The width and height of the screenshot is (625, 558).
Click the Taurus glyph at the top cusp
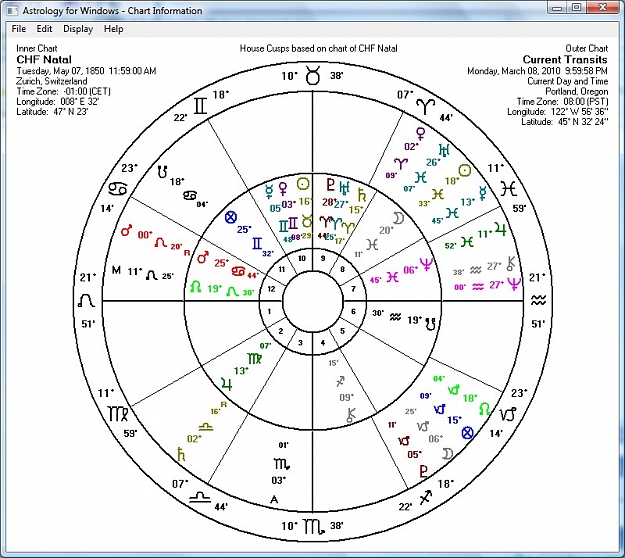(x=313, y=75)
